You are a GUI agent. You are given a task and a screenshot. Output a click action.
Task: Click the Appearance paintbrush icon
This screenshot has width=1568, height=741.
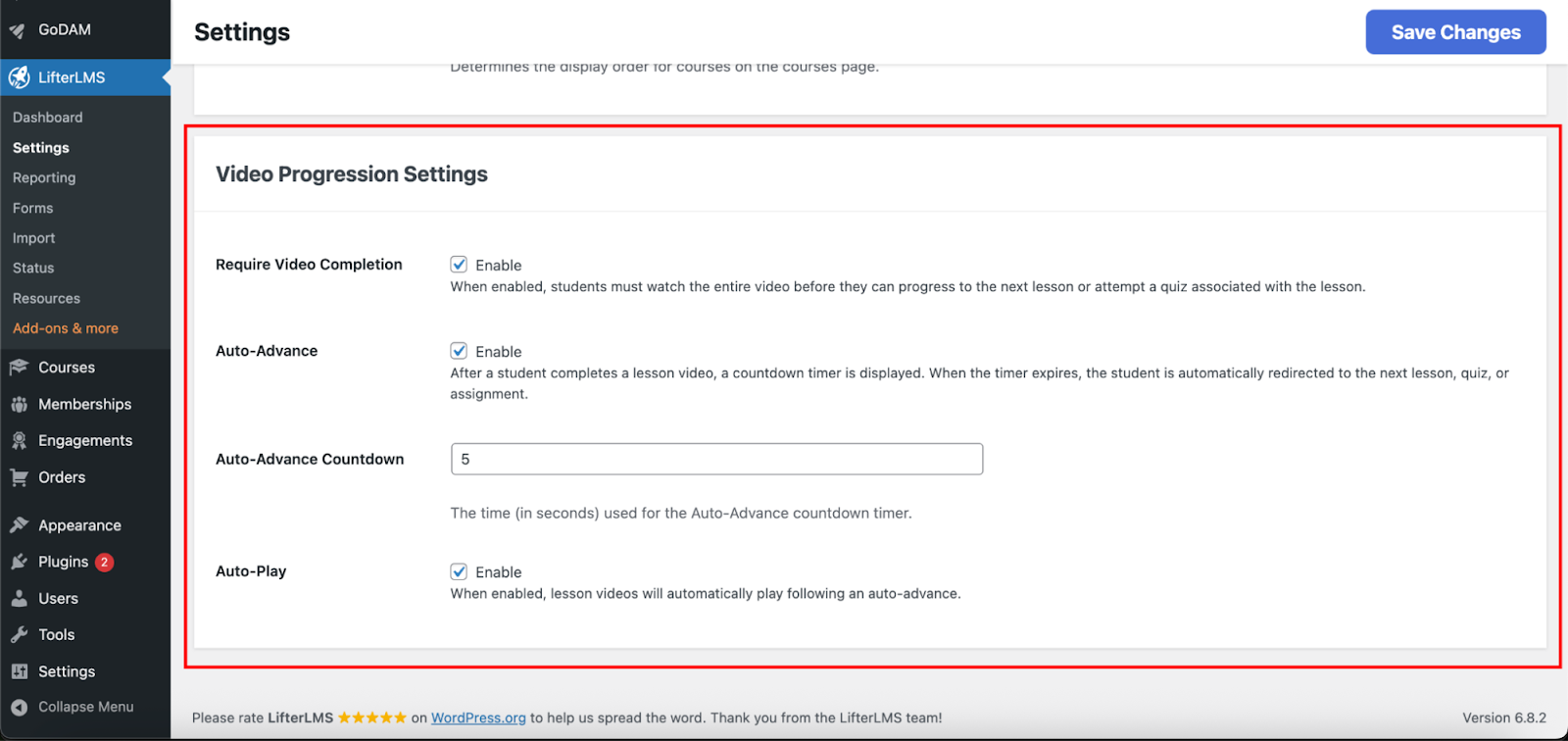click(19, 525)
